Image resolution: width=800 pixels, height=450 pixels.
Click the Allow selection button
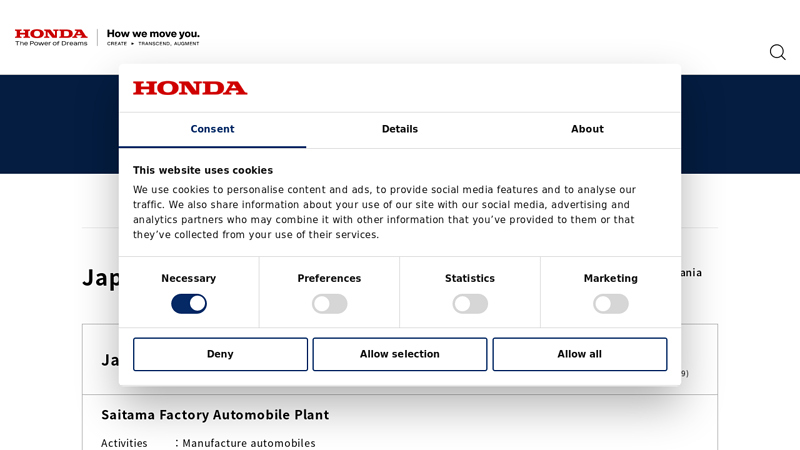pyautogui.click(x=400, y=354)
